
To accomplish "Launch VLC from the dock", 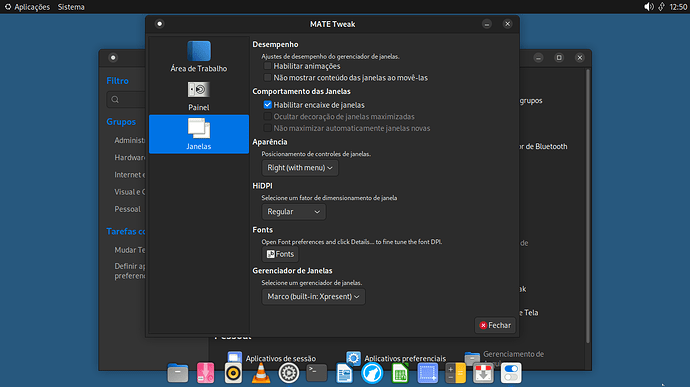I will (x=261, y=373).
